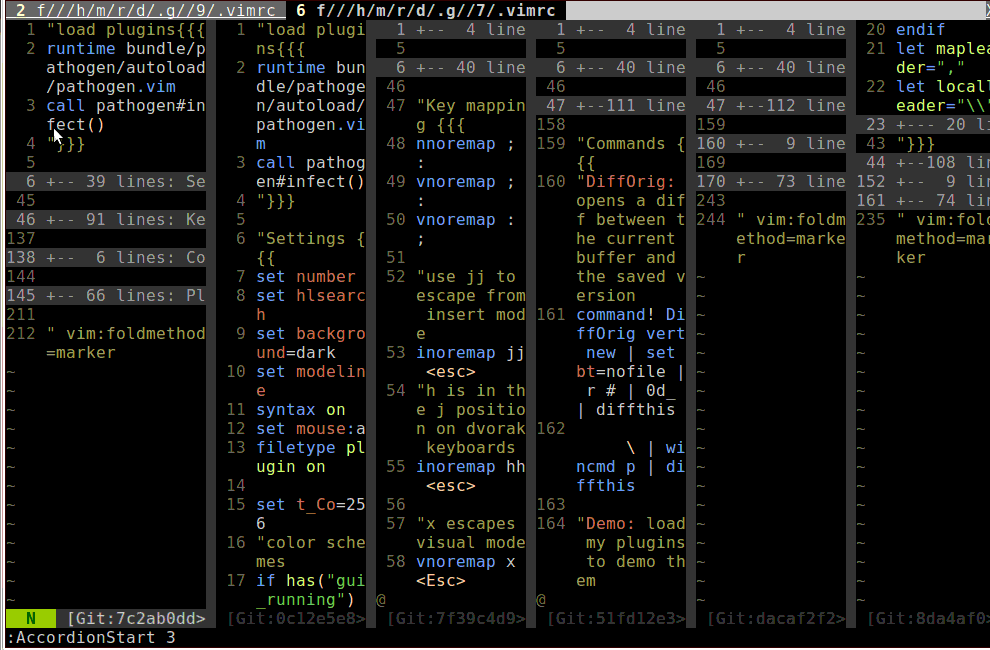990x650 pixels.
Task: Switch to tab 2 ending in 9/.vimrc
Action: (146, 10)
